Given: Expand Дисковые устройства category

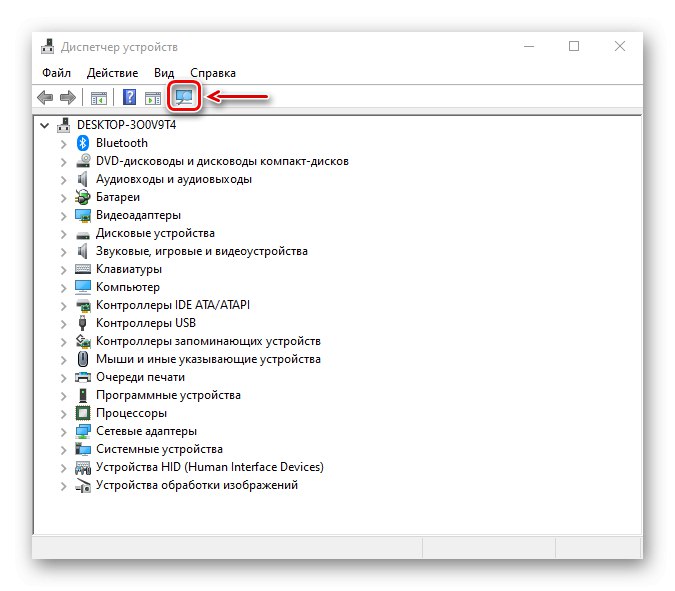Looking at the screenshot, I should [64, 234].
